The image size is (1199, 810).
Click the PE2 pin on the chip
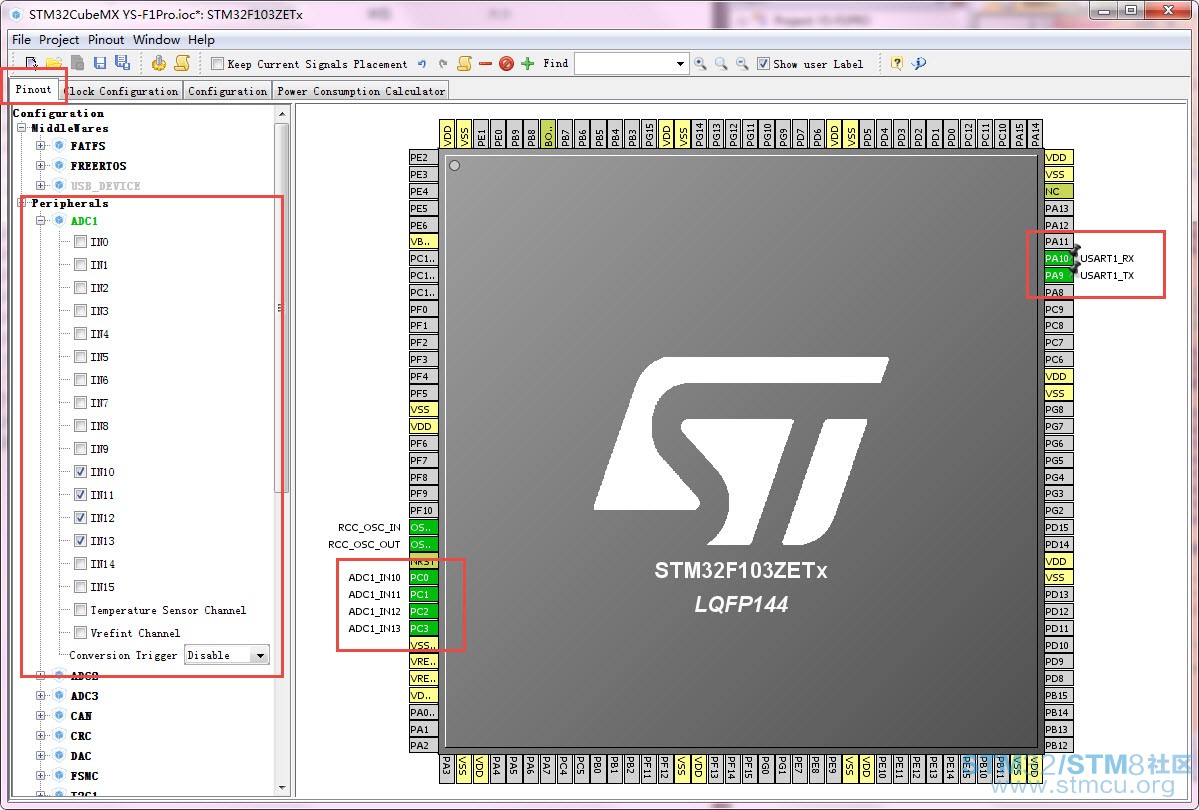point(424,158)
